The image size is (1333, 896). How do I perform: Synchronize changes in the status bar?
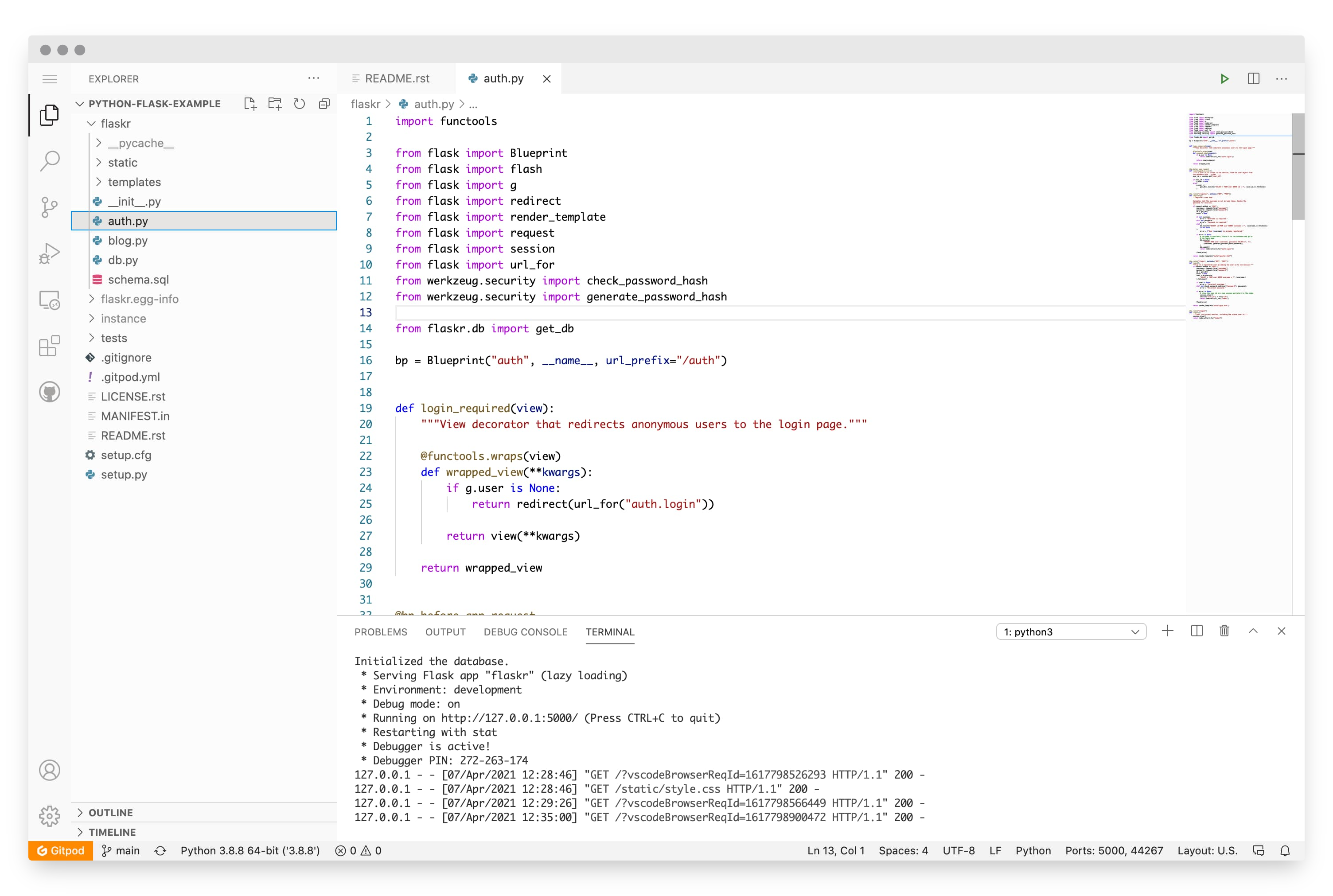[160, 850]
